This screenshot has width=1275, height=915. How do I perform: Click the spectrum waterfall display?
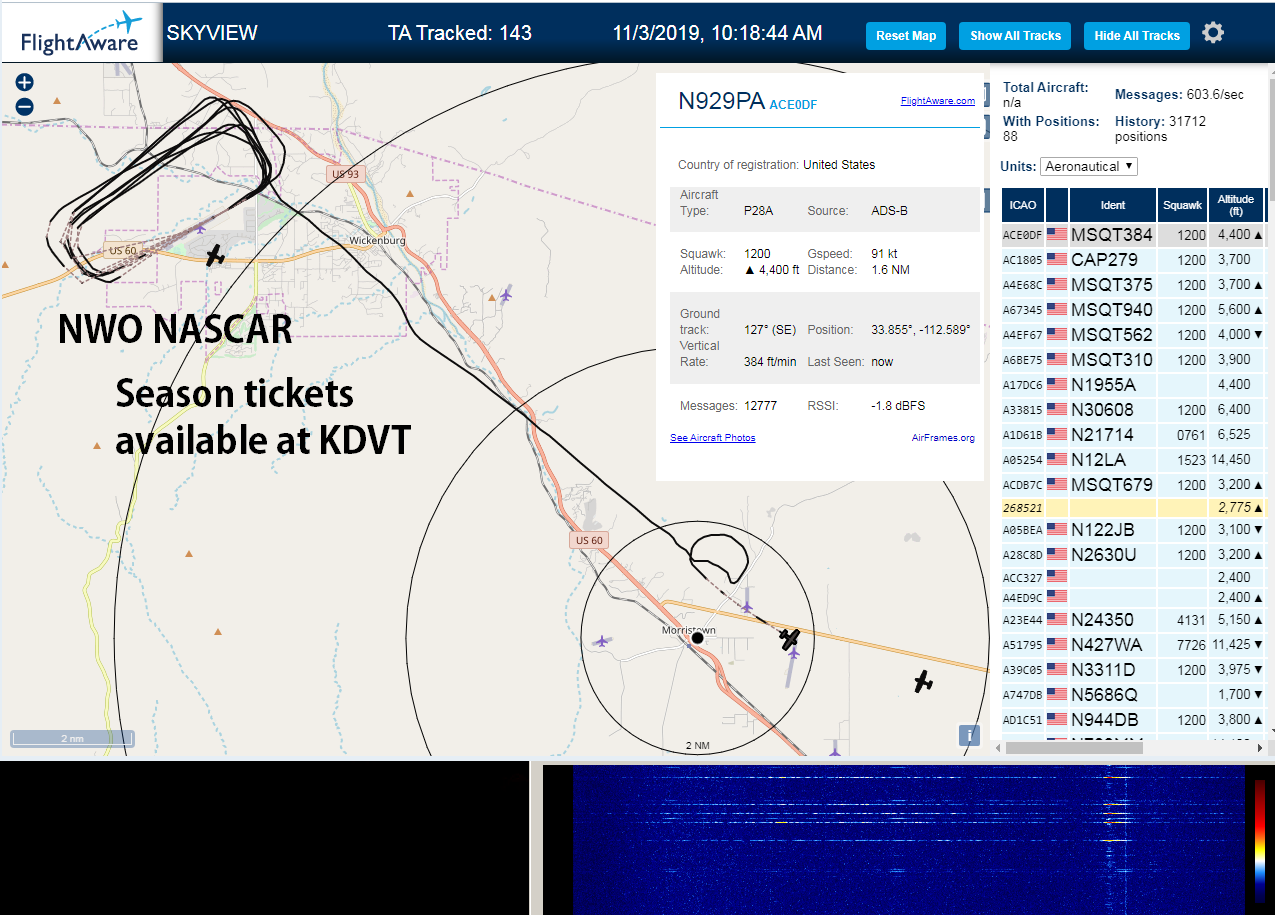coord(909,840)
